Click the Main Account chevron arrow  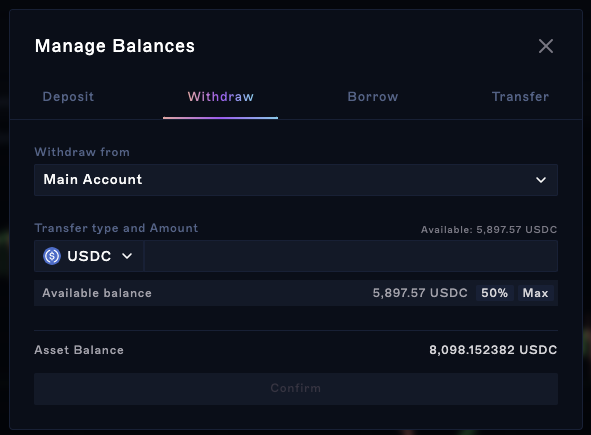[x=541, y=180]
